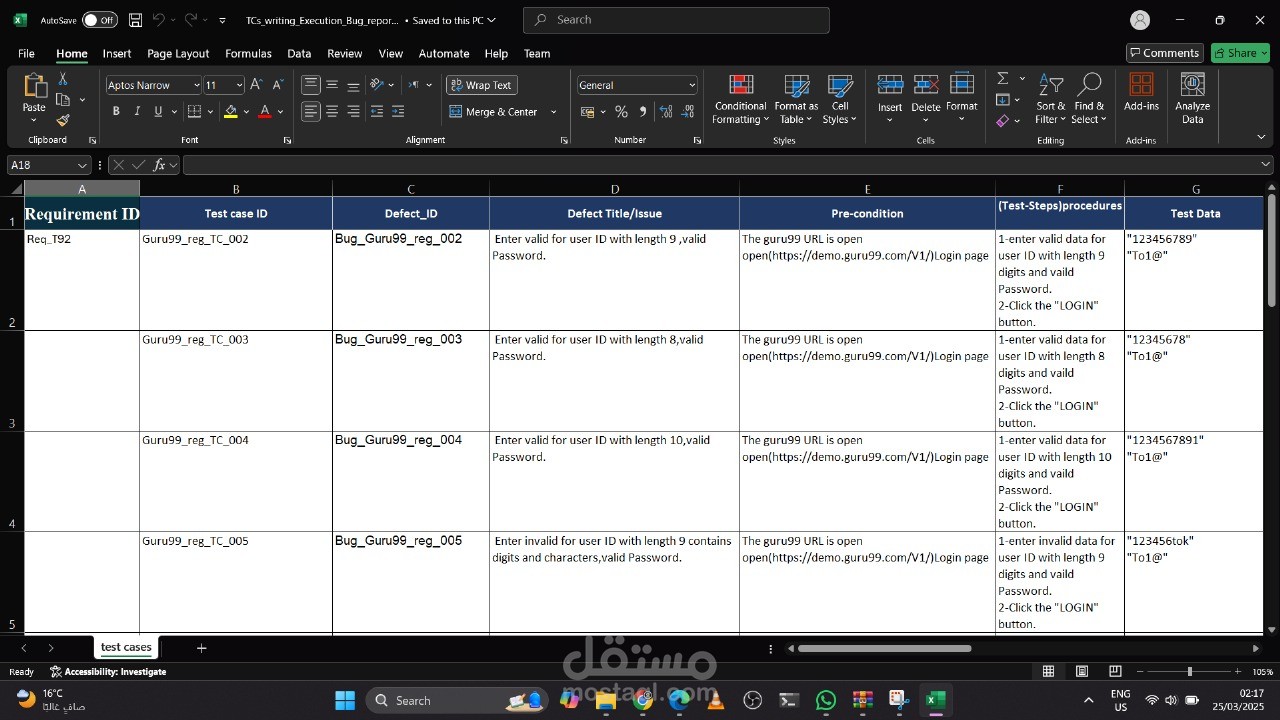Expand the General number format dropdown

click(691, 85)
